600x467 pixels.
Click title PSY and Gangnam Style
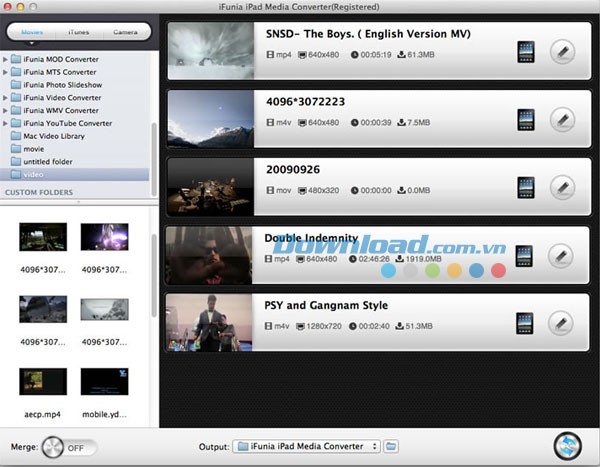coord(326,305)
